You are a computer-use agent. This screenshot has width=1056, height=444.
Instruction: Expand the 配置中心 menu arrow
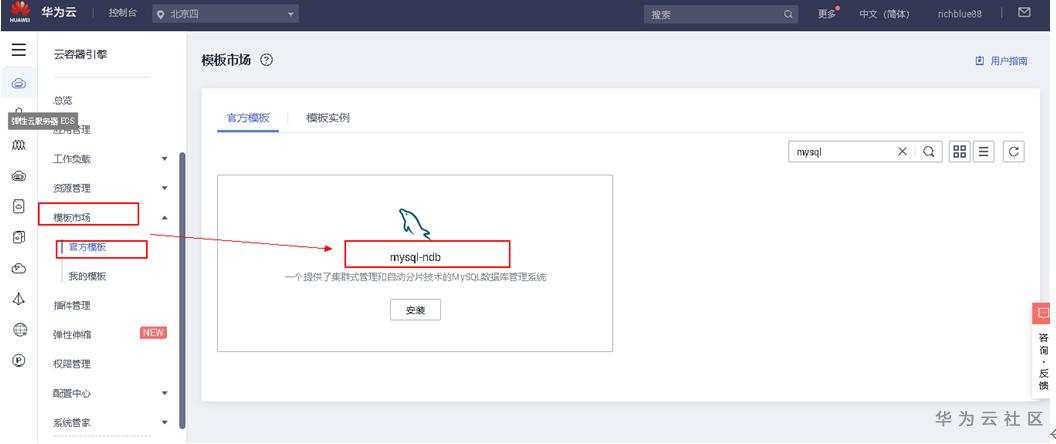click(x=164, y=393)
